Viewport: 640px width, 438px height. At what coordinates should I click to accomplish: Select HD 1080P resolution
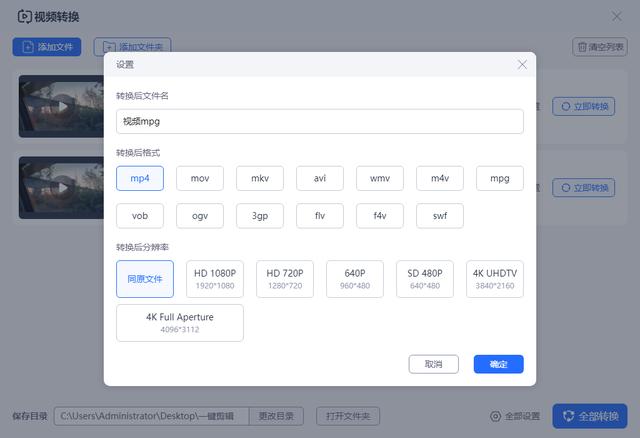[x=215, y=279]
